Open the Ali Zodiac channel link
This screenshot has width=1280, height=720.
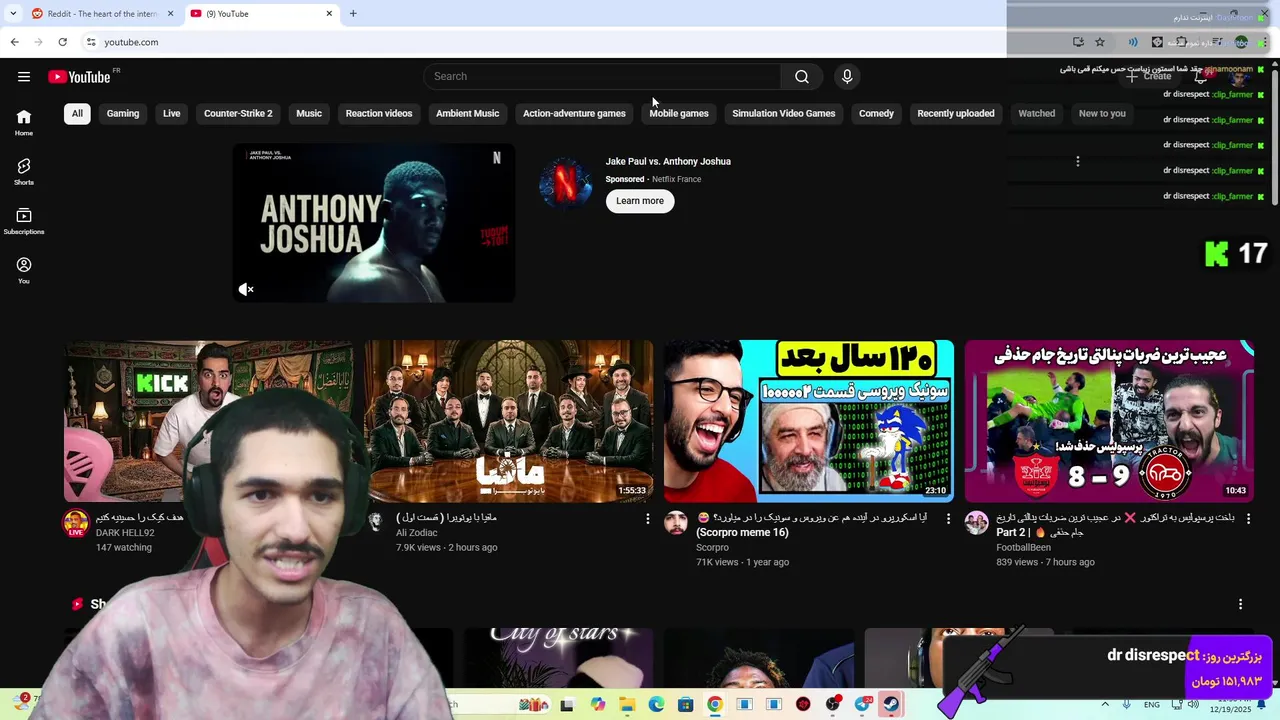(x=417, y=533)
